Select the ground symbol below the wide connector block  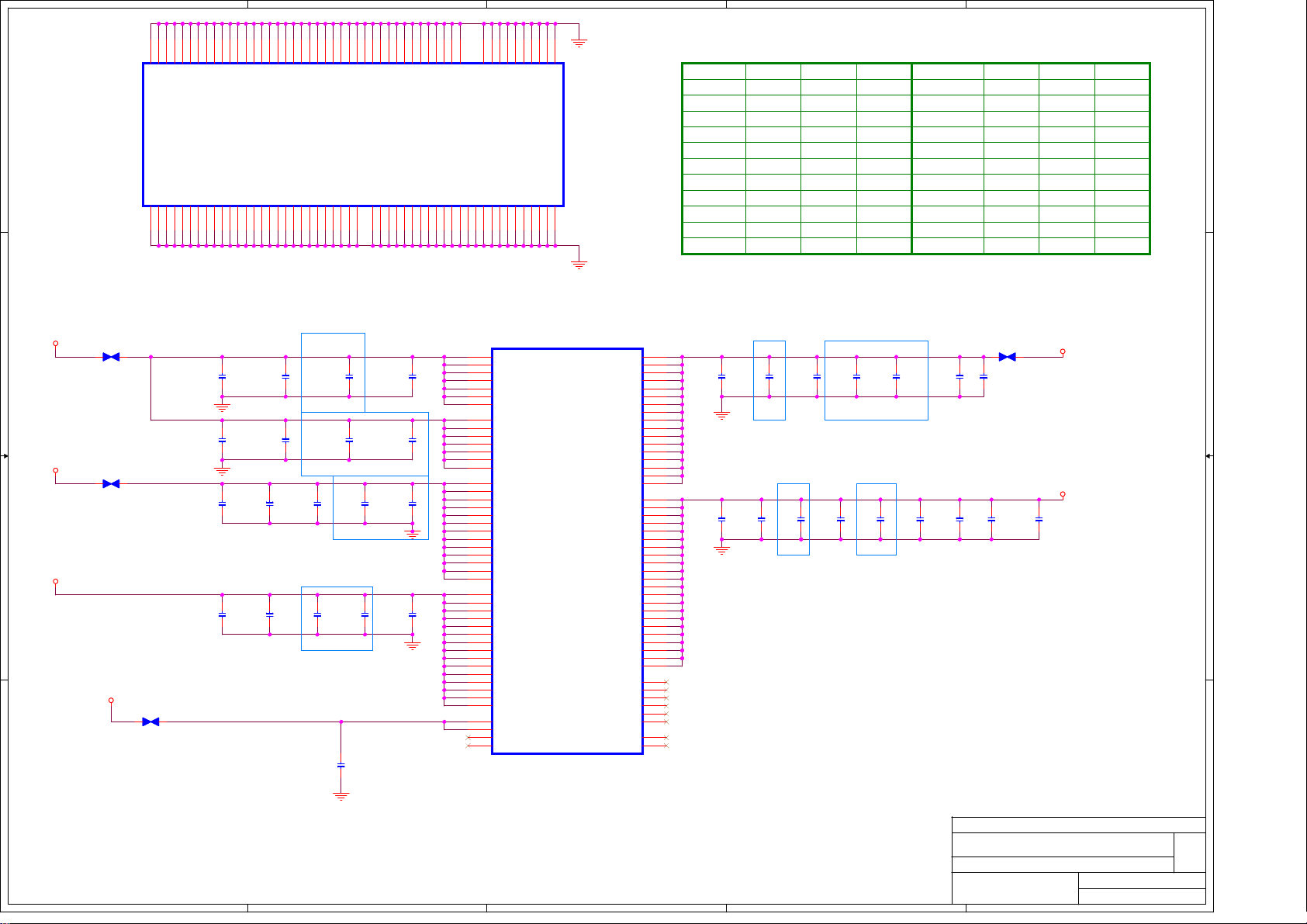[x=579, y=265]
